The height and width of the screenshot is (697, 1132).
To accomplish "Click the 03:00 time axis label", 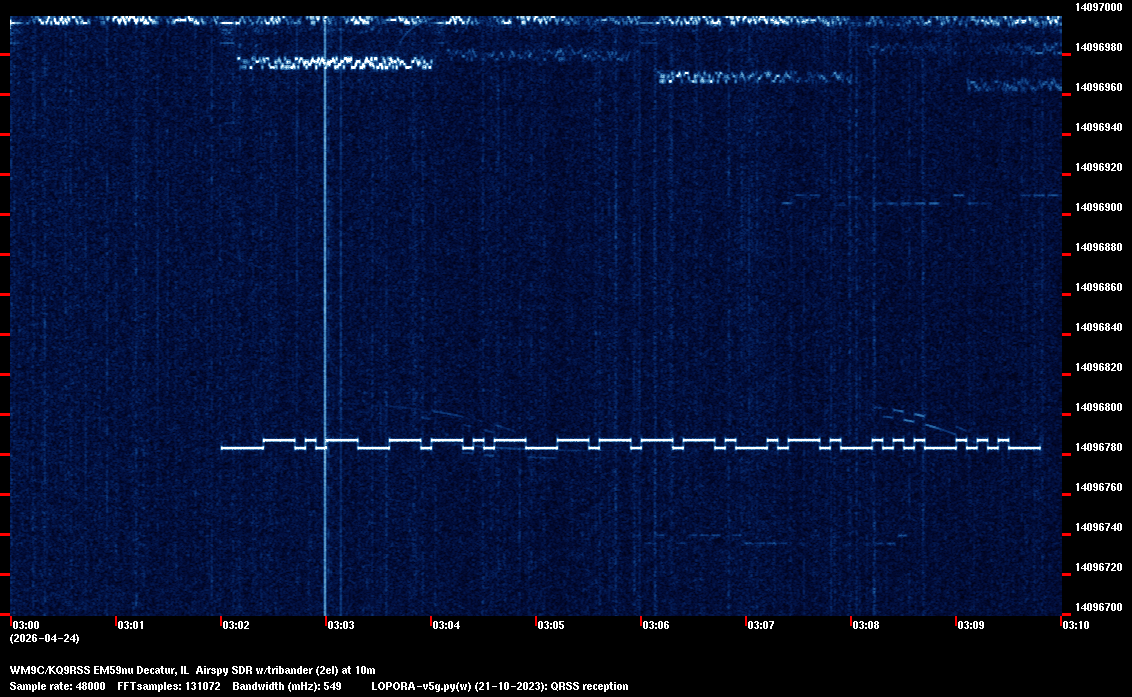I will point(26,626).
